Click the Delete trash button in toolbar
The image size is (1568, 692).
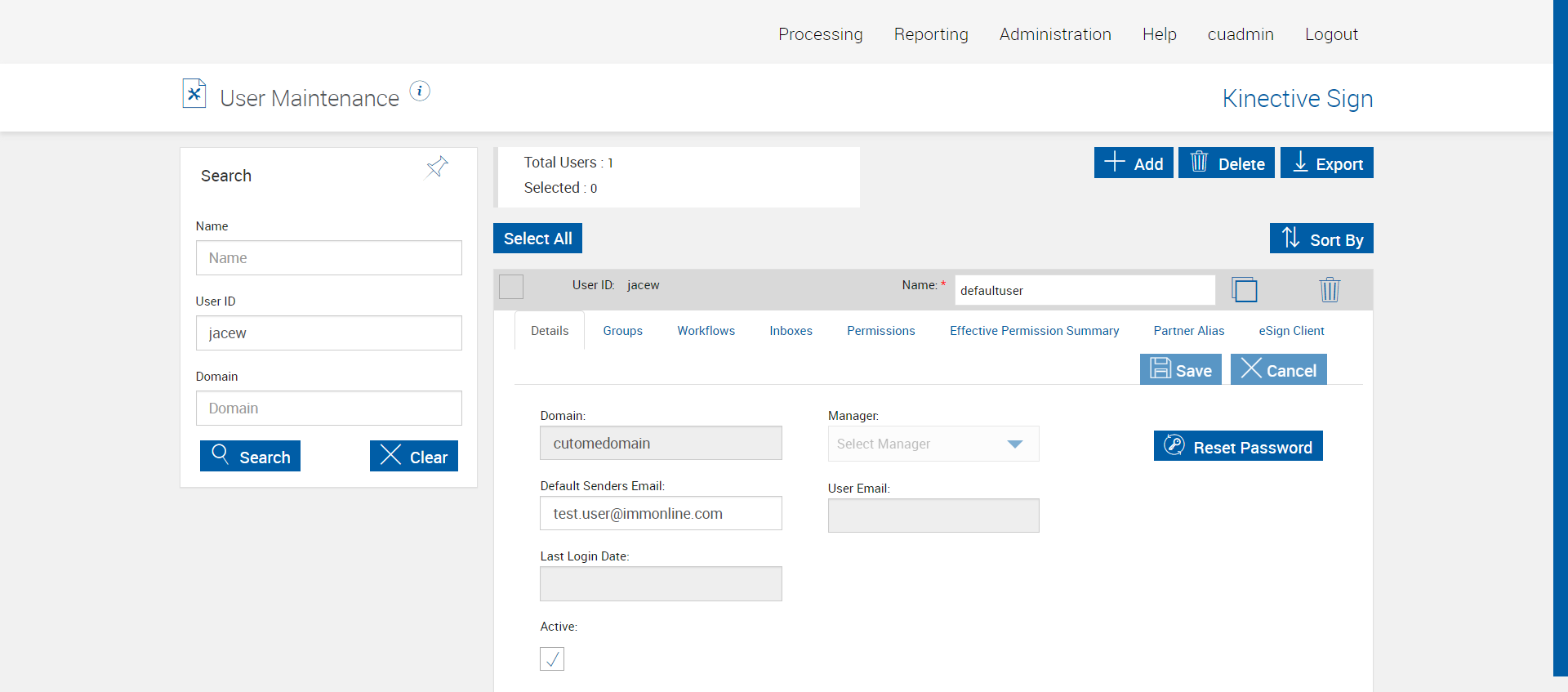[1226, 163]
